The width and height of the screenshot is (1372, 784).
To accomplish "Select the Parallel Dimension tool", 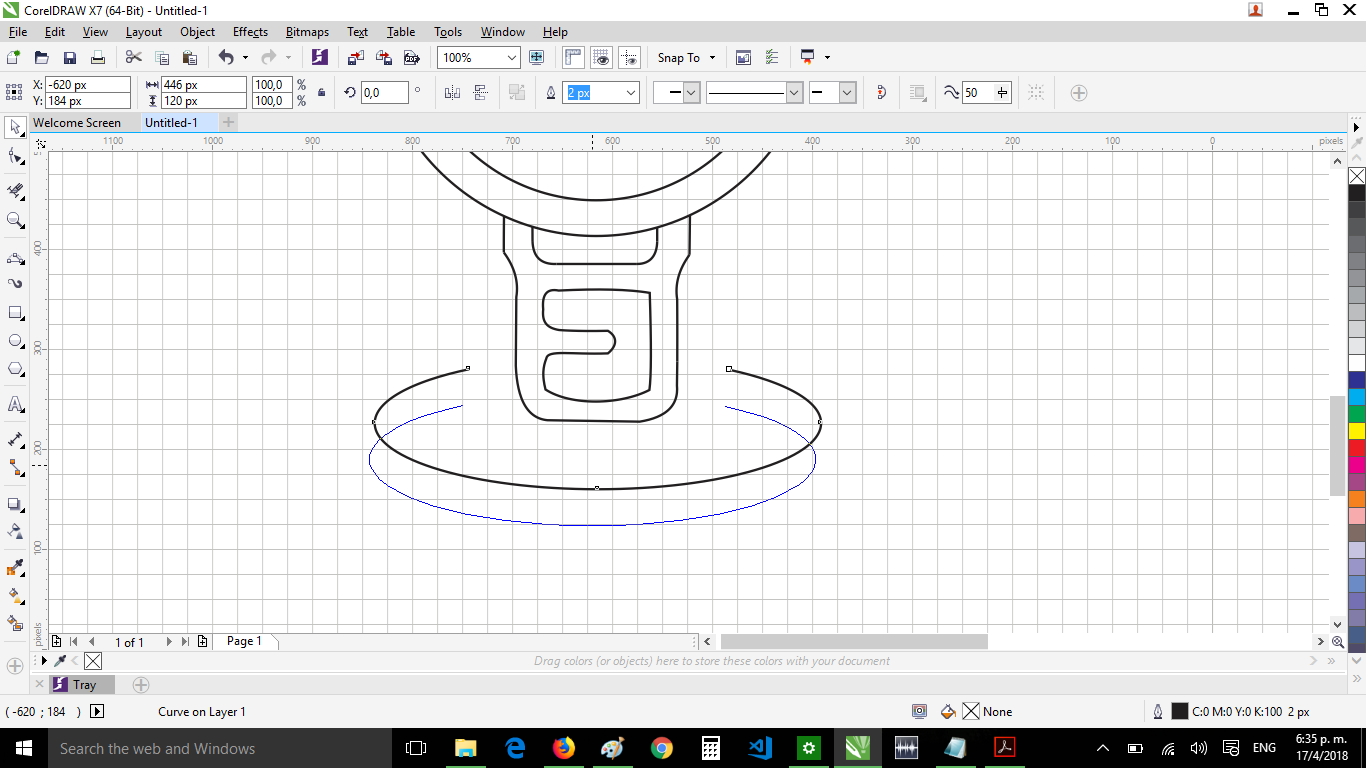I will click(x=15, y=439).
